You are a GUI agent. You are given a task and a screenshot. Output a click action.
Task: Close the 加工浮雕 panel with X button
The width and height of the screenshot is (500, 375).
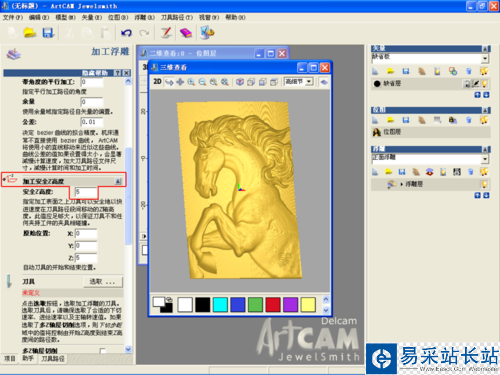pyautogui.click(x=126, y=73)
